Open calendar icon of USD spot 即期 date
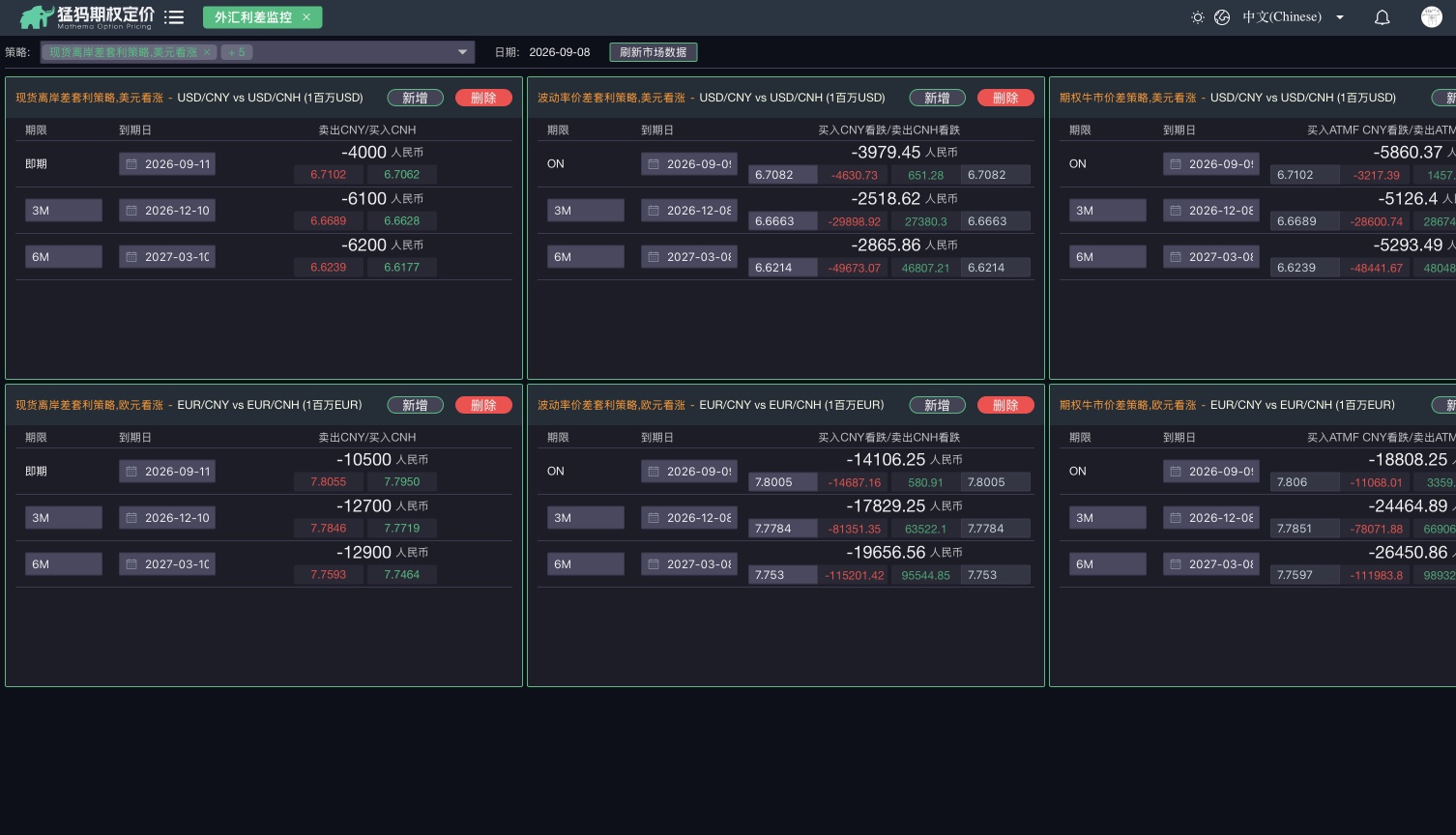1456x835 pixels. [131, 164]
